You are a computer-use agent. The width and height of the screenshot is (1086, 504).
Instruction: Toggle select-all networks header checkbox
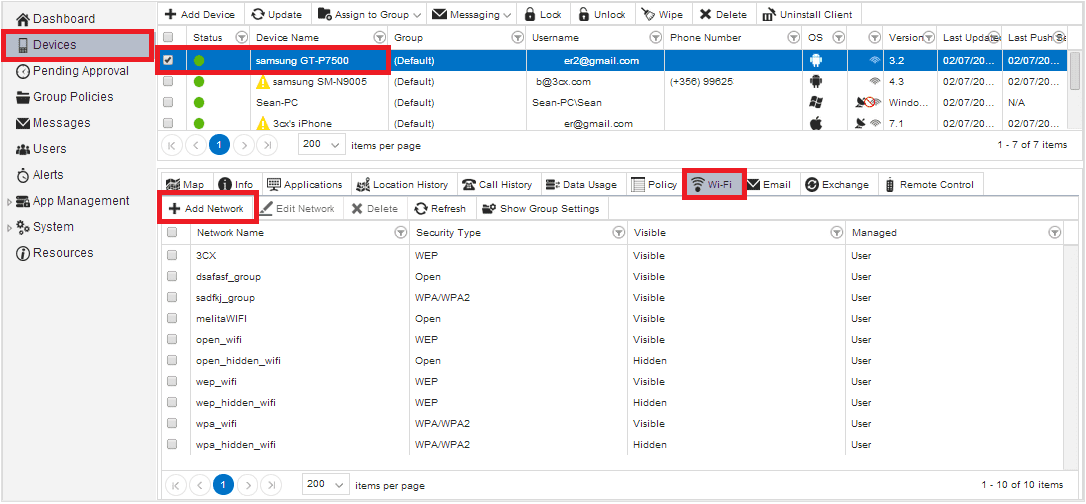172,233
